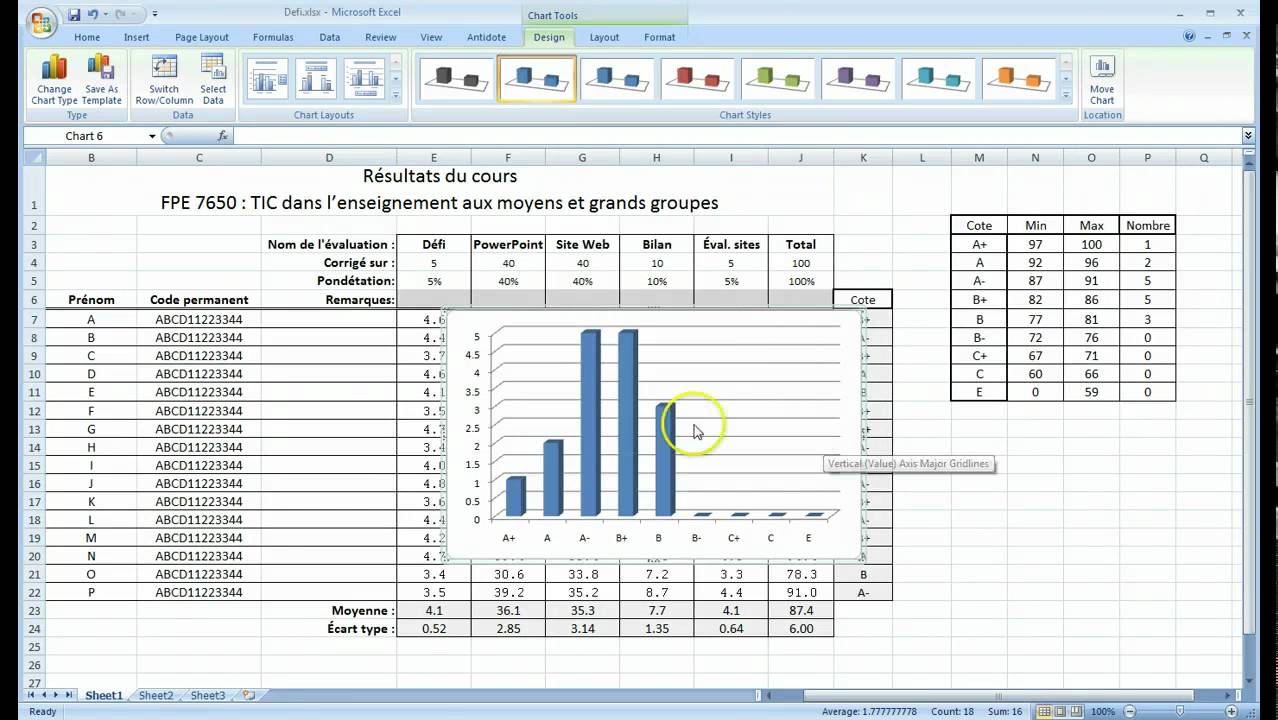Undo the last action

[x=93, y=15]
